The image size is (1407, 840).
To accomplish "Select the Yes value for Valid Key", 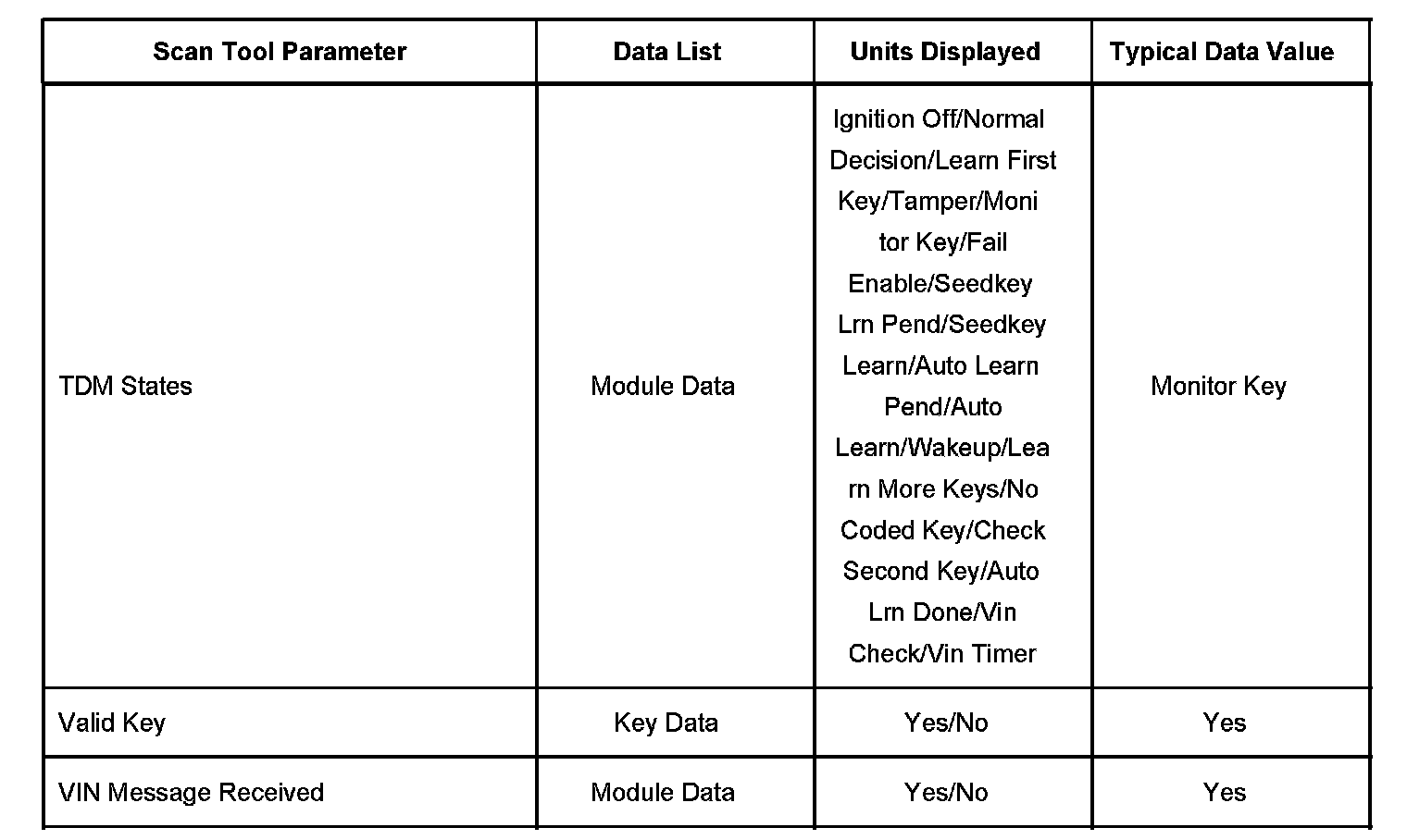I will click(1224, 723).
